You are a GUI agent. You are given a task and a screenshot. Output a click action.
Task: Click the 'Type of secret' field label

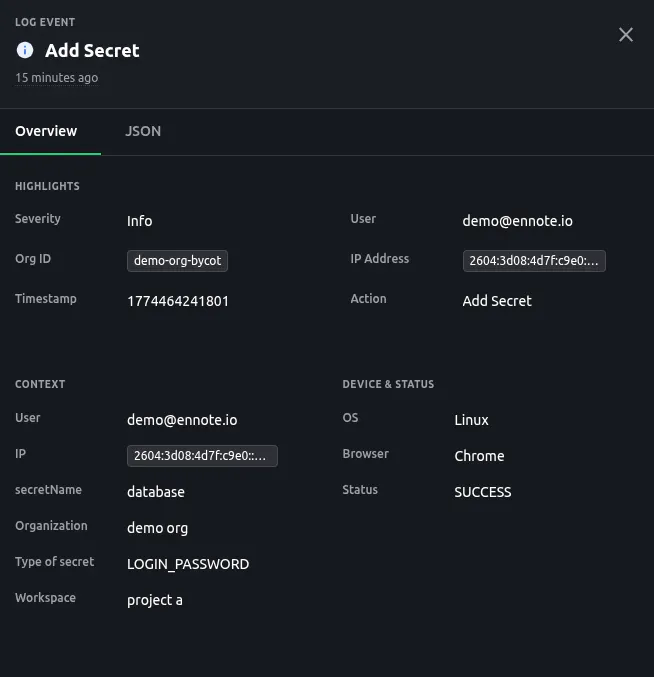pyautogui.click(x=54, y=561)
